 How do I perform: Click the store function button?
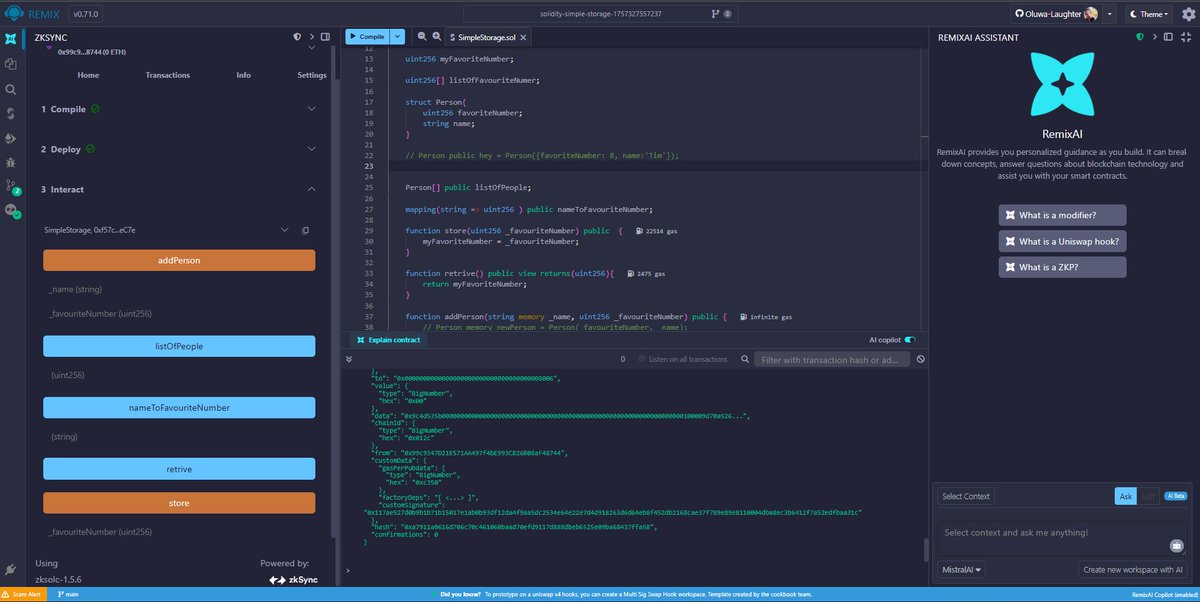[179, 503]
